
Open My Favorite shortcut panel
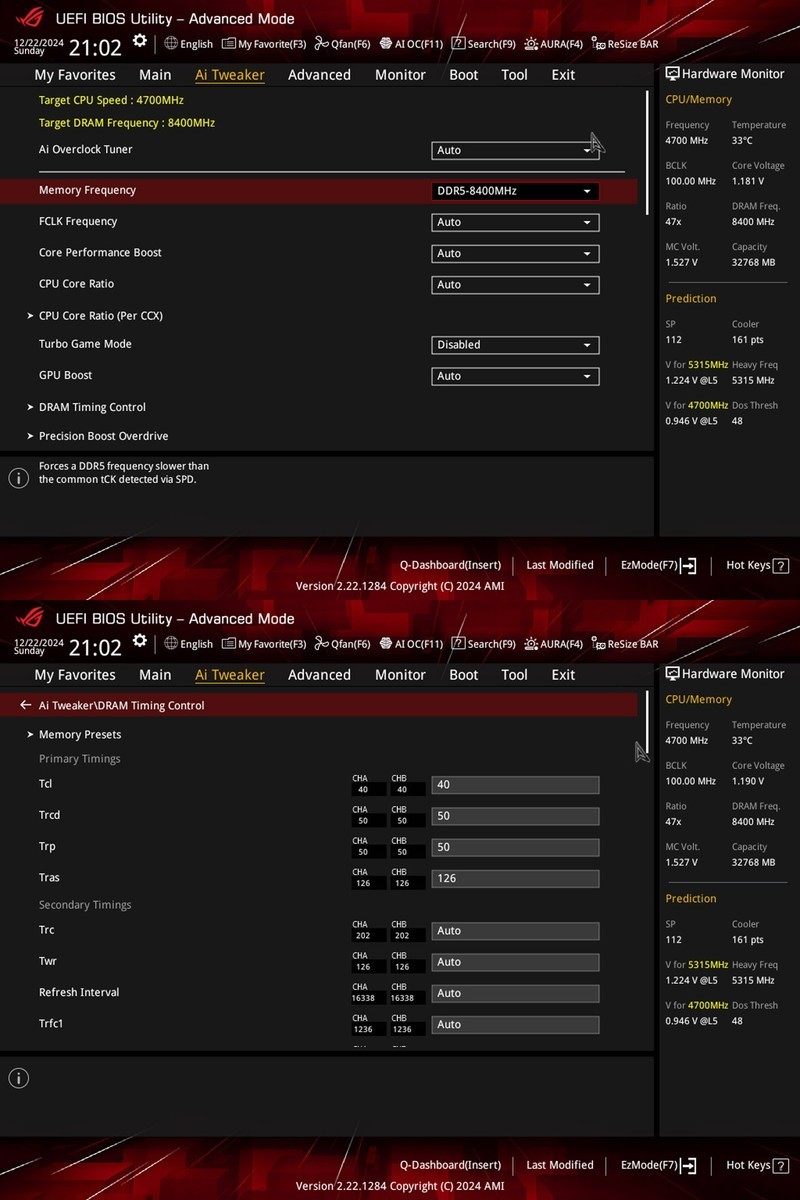[x=263, y=43]
